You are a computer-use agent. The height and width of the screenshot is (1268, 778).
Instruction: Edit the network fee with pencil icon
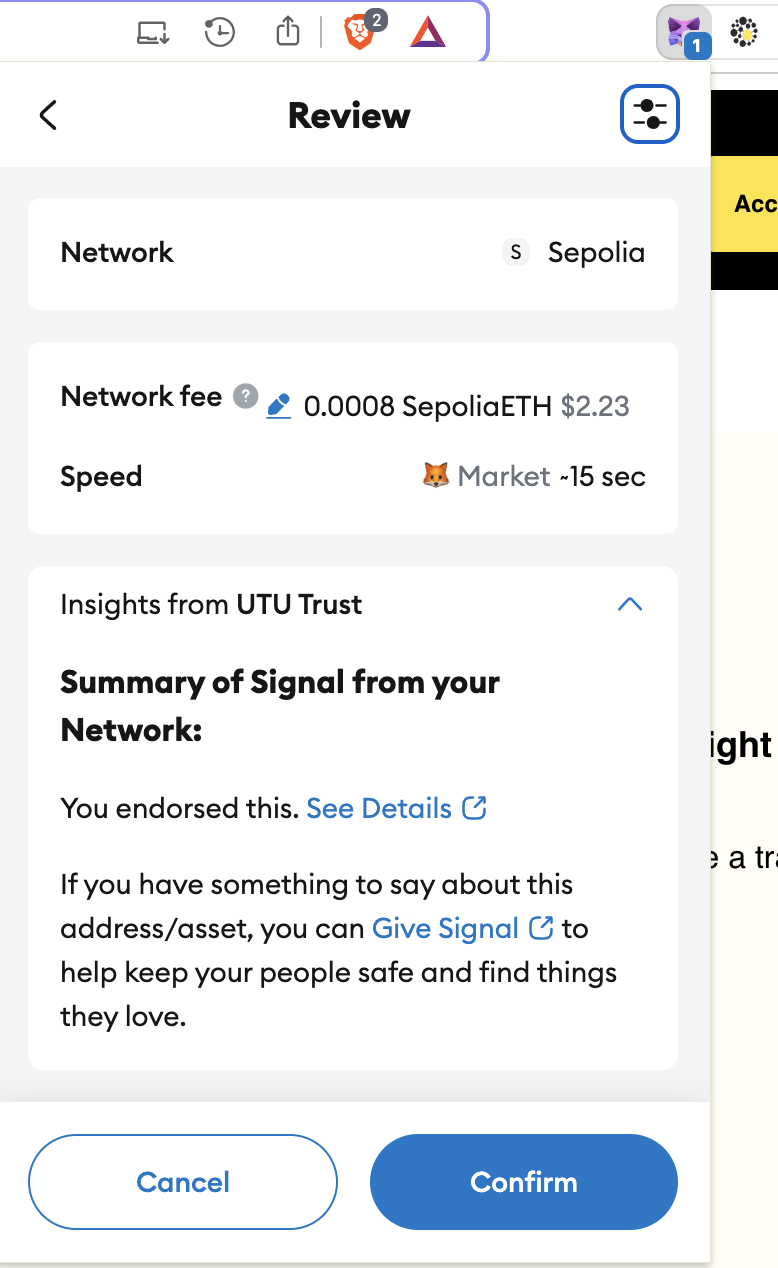[279, 406]
